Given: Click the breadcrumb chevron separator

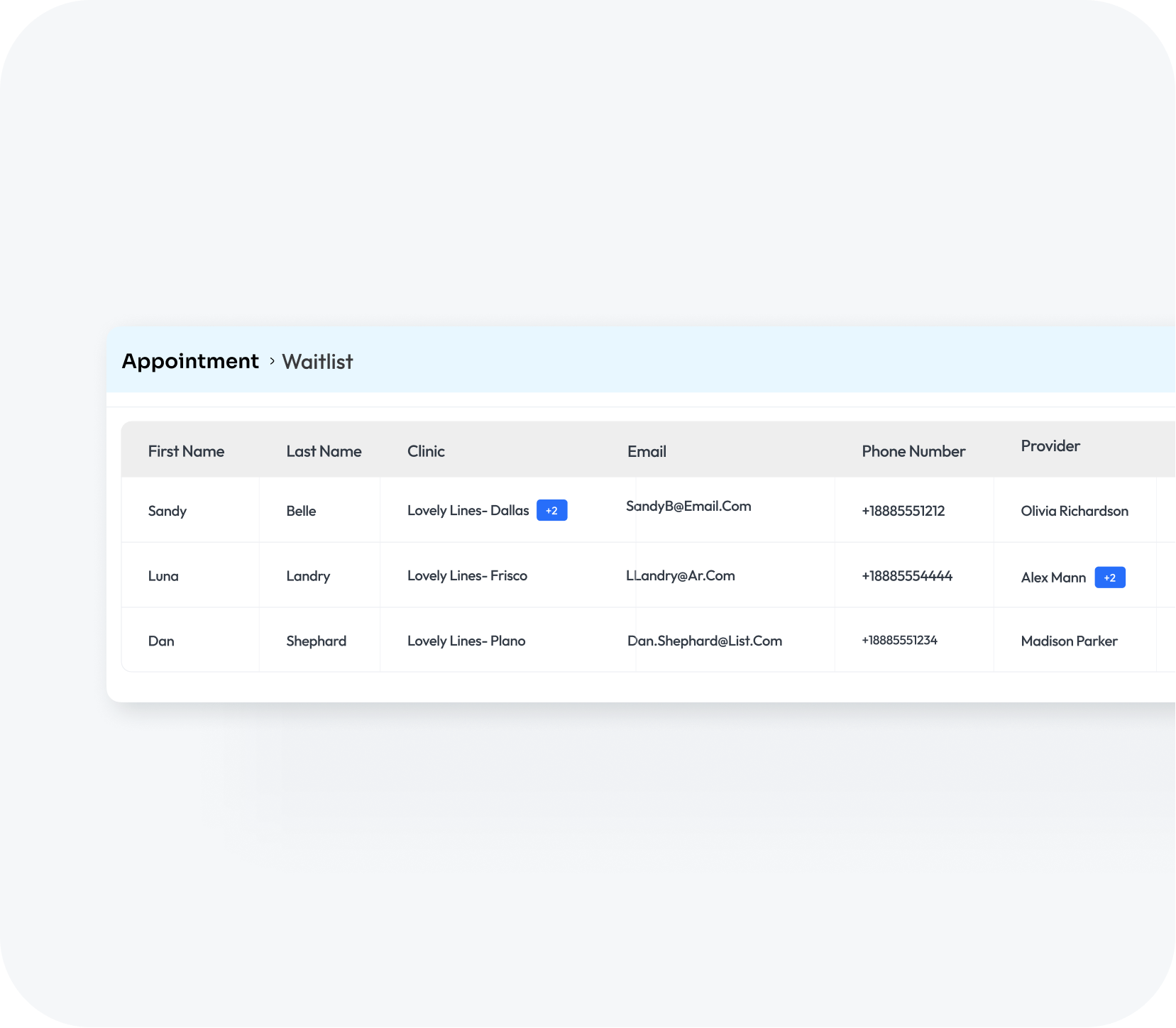Looking at the screenshot, I should (271, 361).
